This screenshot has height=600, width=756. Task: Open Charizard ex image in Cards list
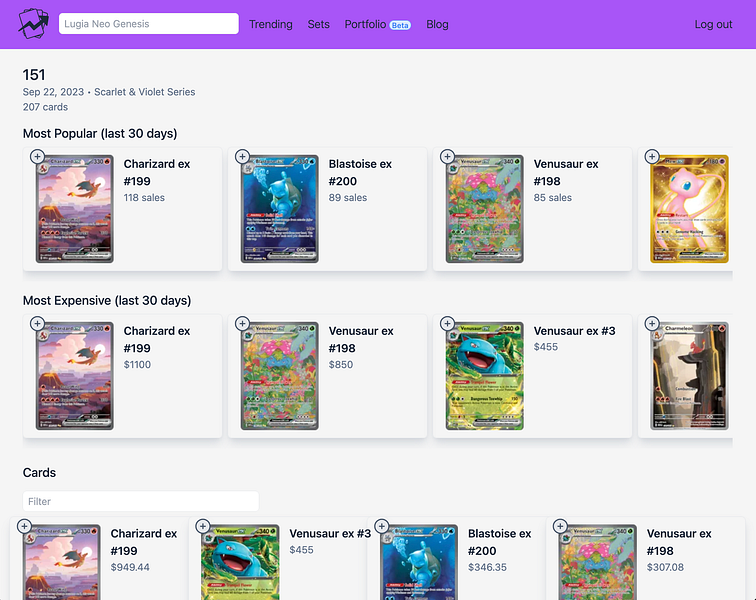coord(62,562)
